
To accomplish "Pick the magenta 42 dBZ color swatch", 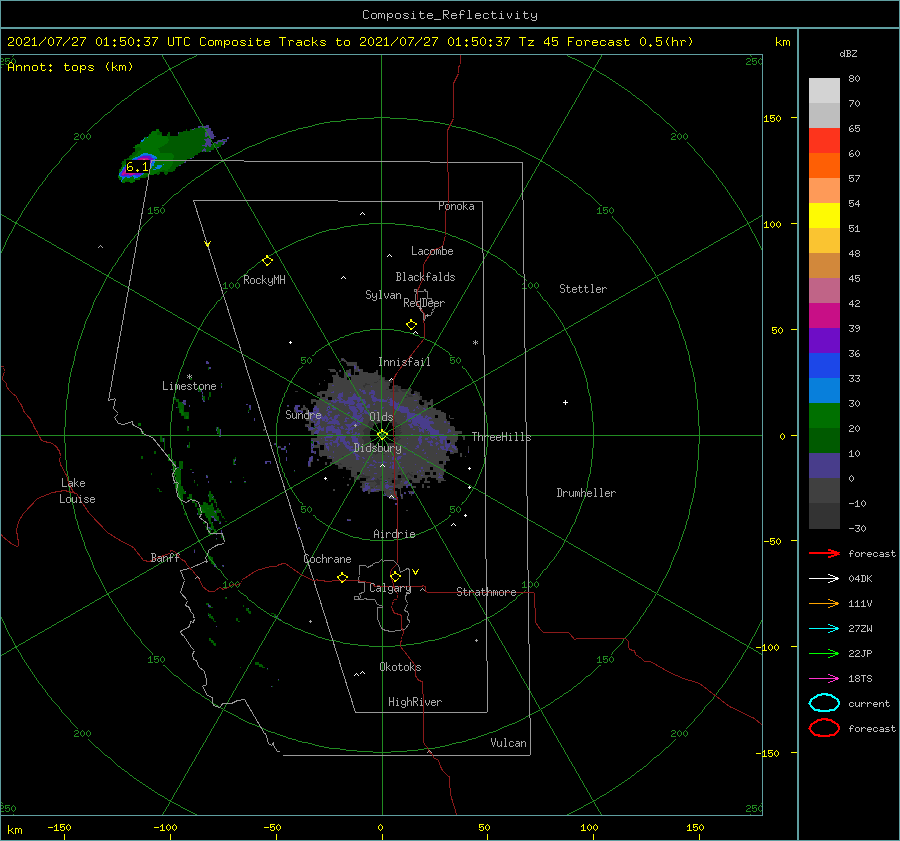I will (x=824, y=315).
